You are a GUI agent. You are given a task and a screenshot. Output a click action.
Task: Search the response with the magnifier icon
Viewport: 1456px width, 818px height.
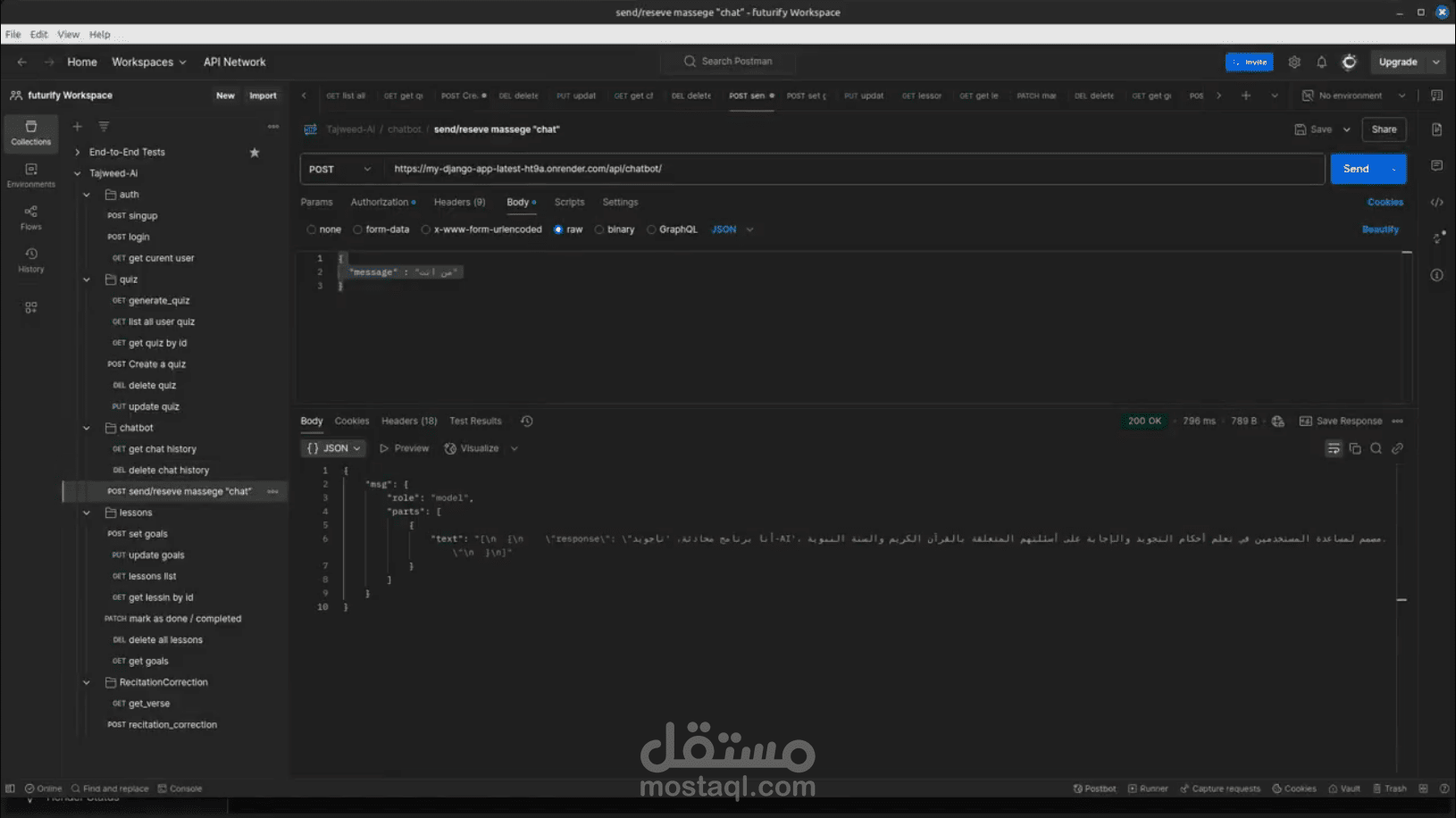click(1377, 448)
